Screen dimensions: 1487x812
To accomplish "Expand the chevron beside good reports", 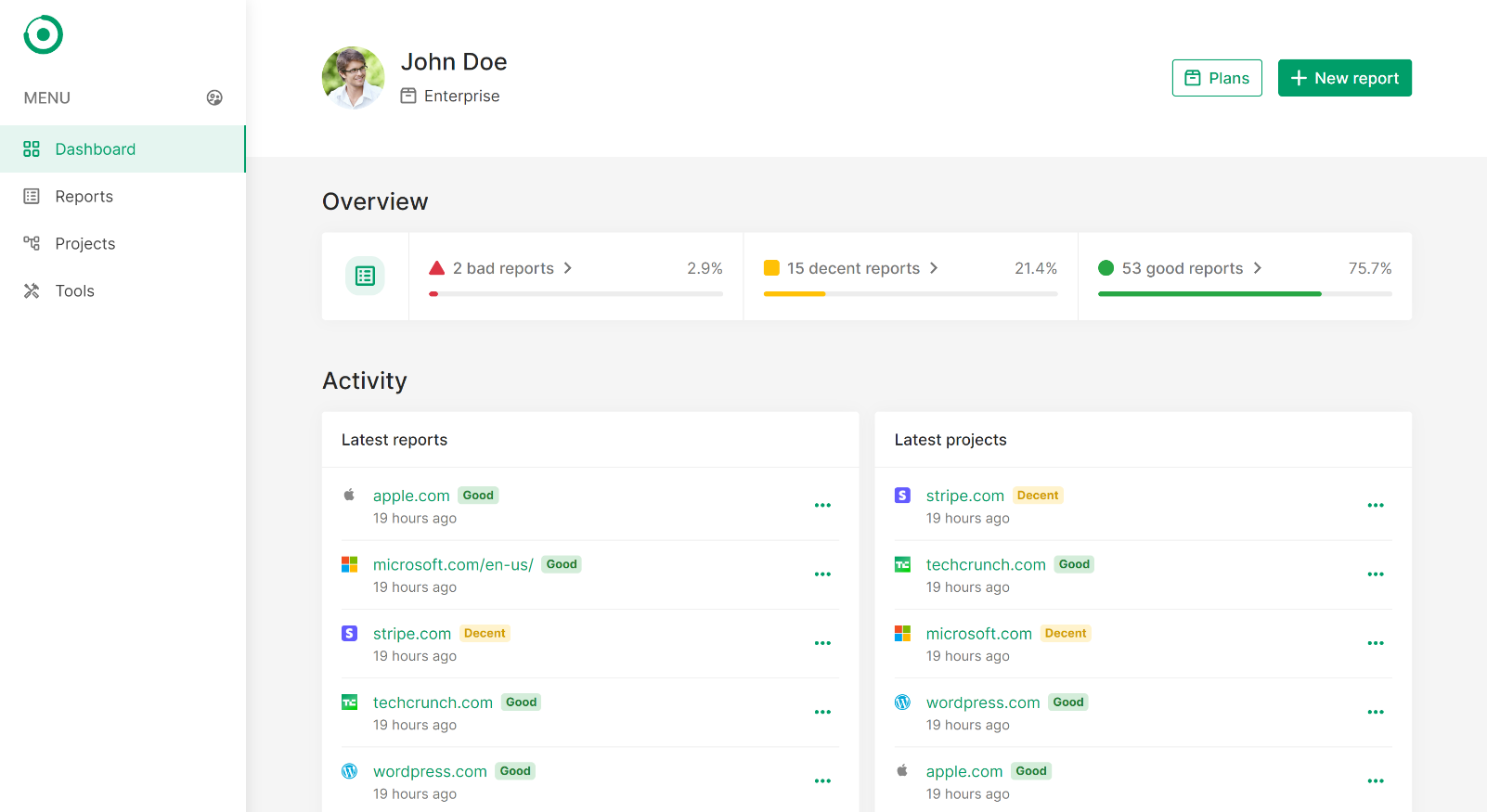I will point(1258,268).
